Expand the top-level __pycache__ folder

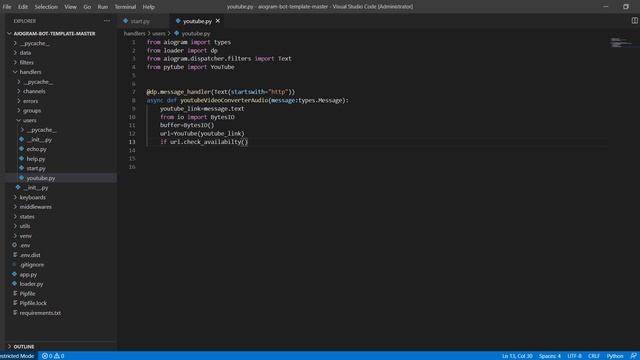35,43
